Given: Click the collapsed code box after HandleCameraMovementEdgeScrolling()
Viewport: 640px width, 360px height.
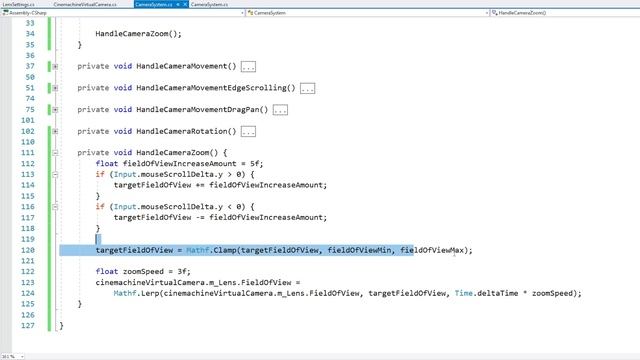Looking at the screenshot, I should pos(307,88).
